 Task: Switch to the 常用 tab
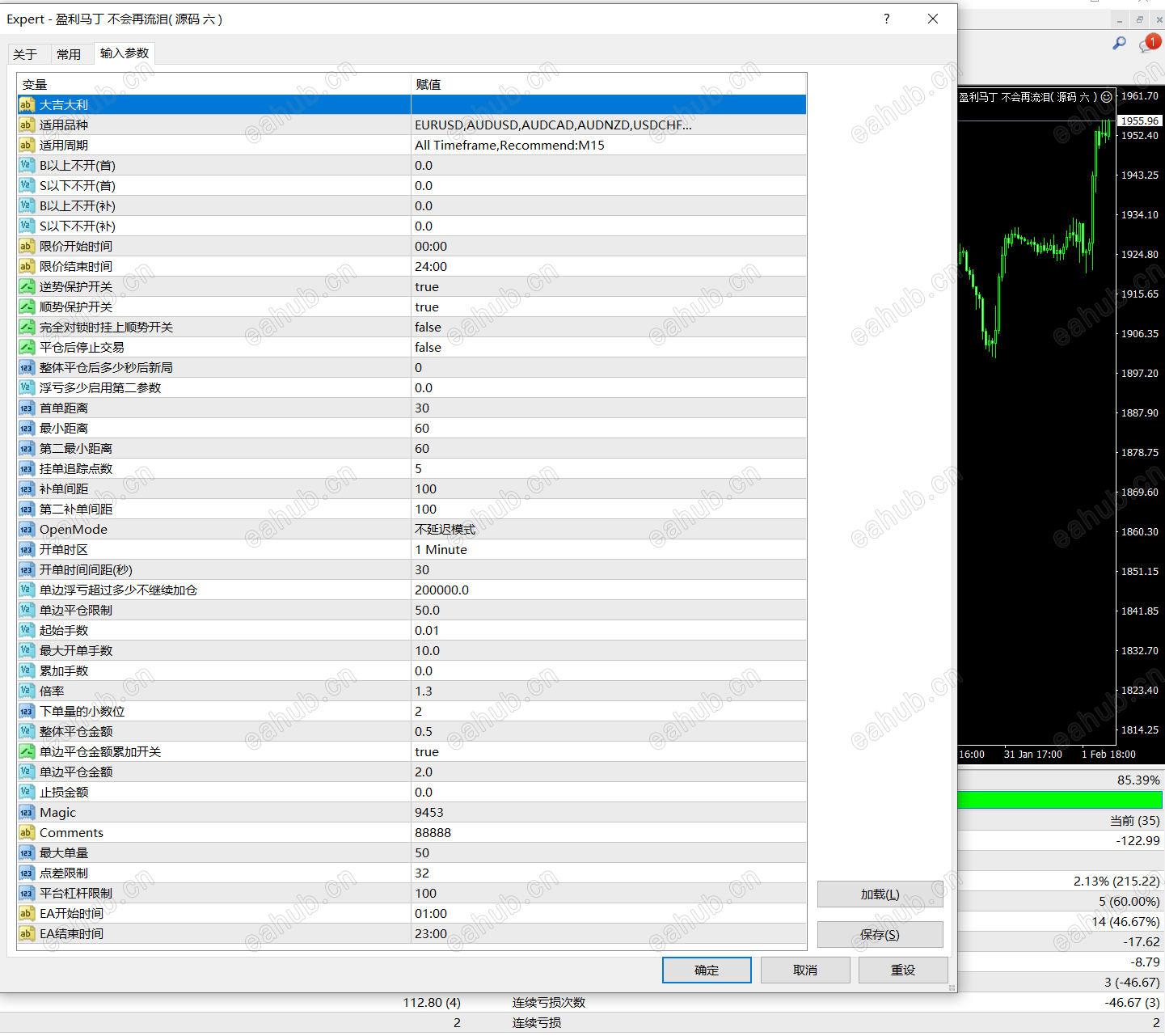[69, 54]
